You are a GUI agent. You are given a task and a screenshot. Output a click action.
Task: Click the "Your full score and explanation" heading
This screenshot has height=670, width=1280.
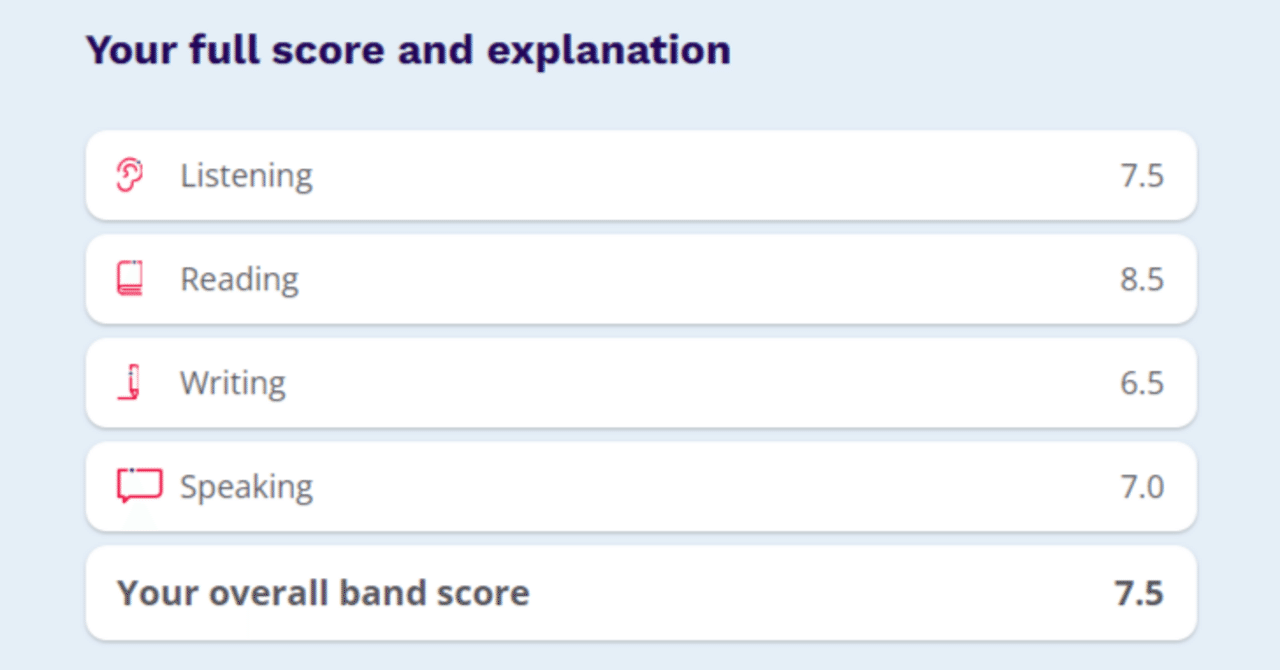(408, 49)
